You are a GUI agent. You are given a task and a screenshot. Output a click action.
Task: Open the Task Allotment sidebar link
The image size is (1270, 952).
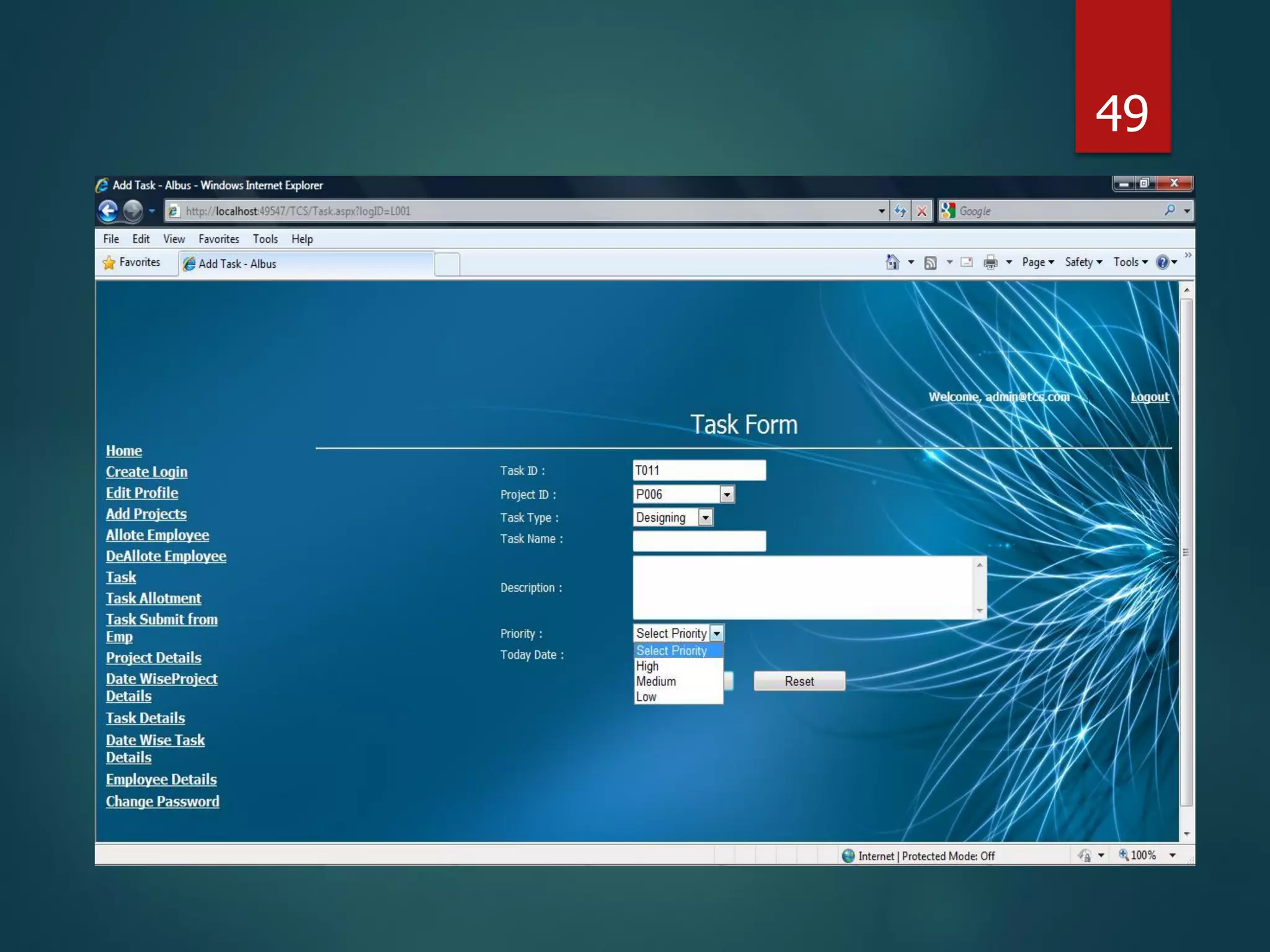coord(153,598)
